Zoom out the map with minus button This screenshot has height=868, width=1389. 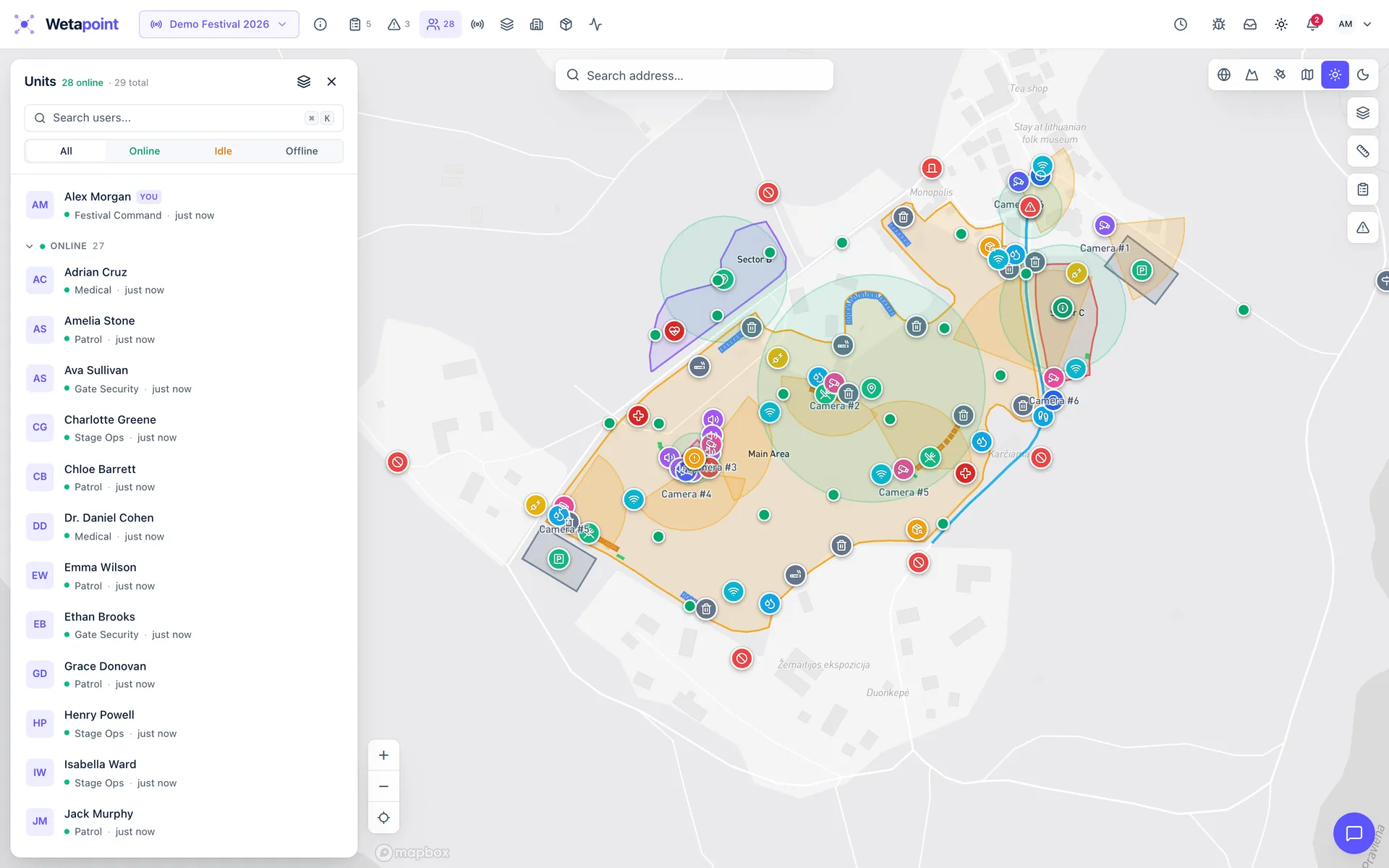(x=383, y=786)
